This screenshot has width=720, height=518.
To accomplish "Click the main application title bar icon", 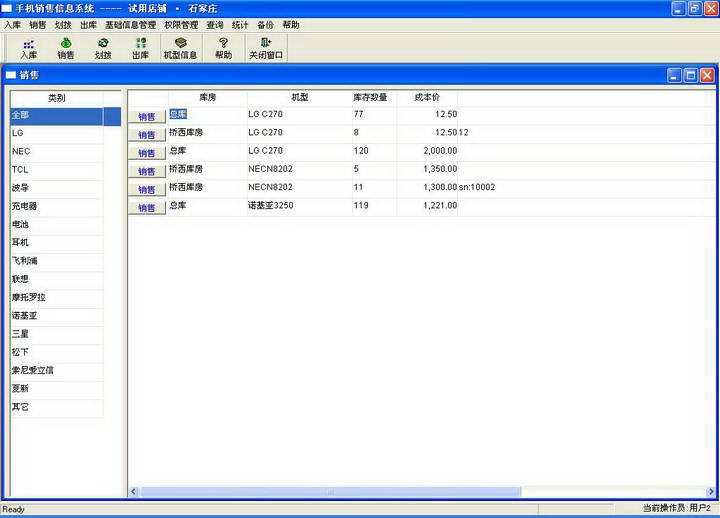I will 6,8.
